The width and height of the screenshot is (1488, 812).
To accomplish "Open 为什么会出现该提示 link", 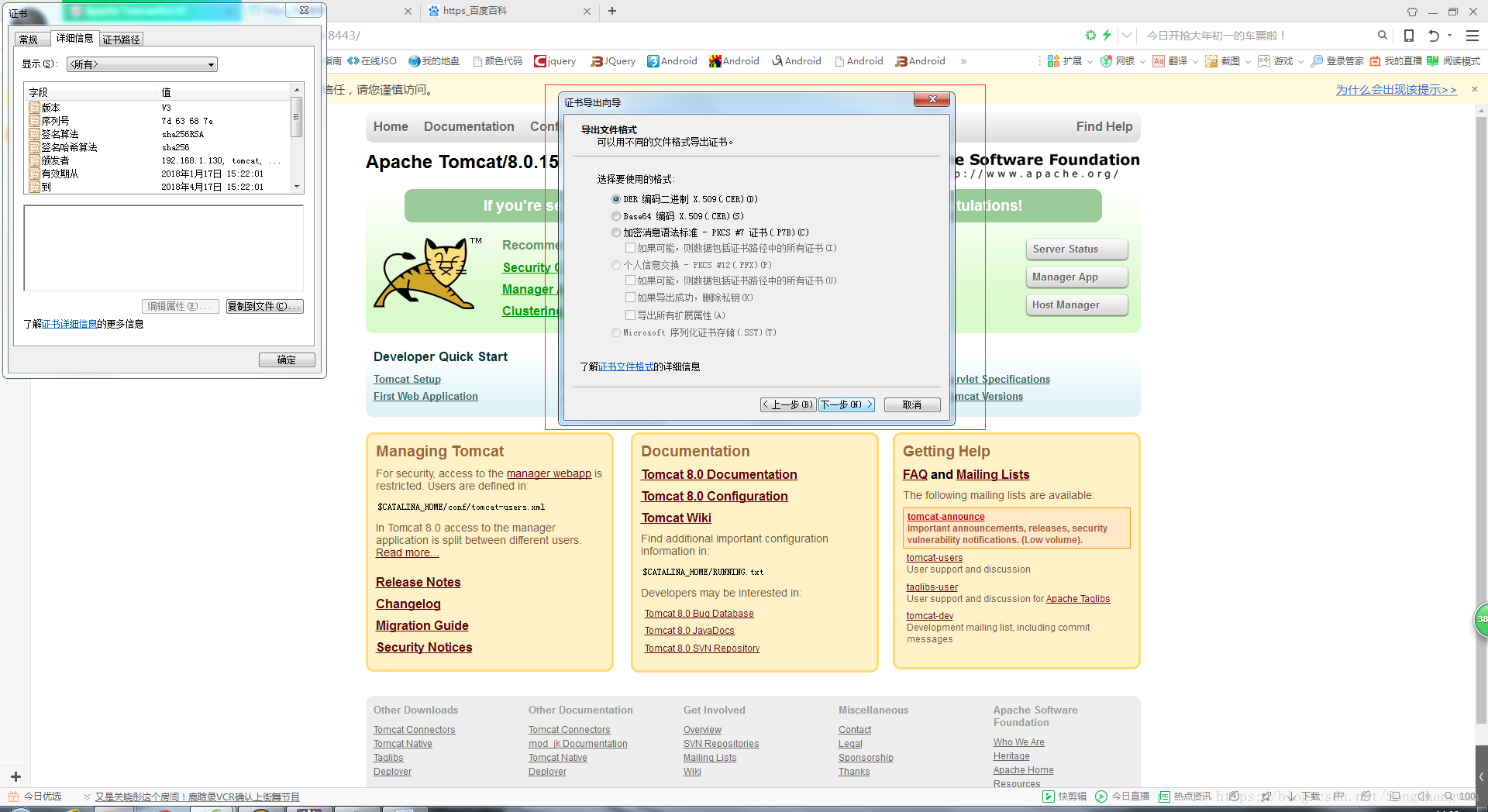I will point(1396,90).
